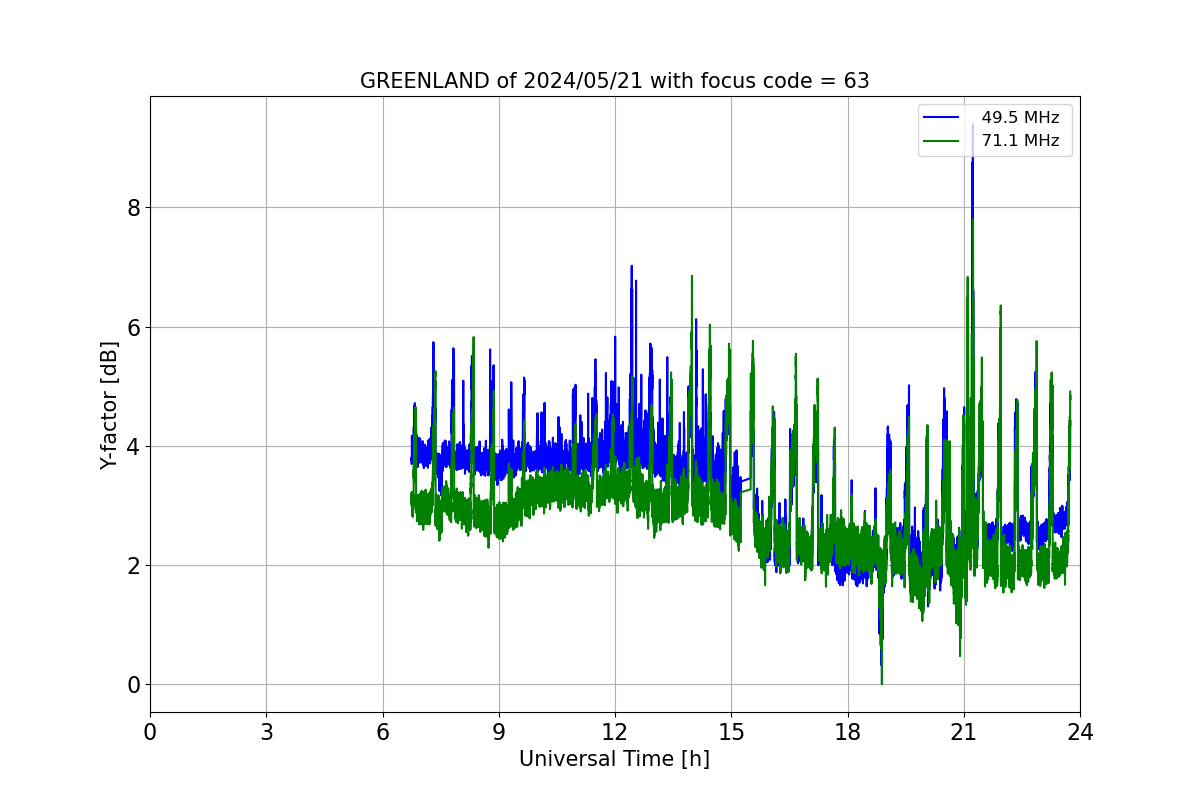
Task: Click x-axis tick label '6'
Action: click(x=383, y=732)
